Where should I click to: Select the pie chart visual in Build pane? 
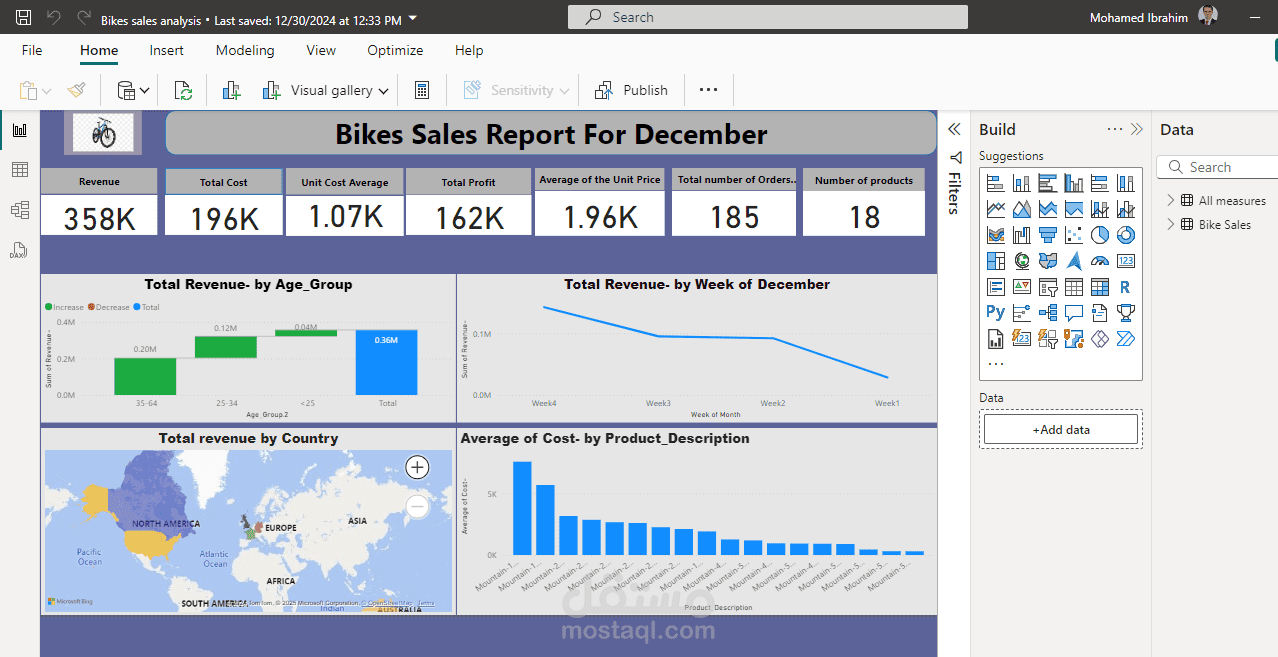[1099, 234]
